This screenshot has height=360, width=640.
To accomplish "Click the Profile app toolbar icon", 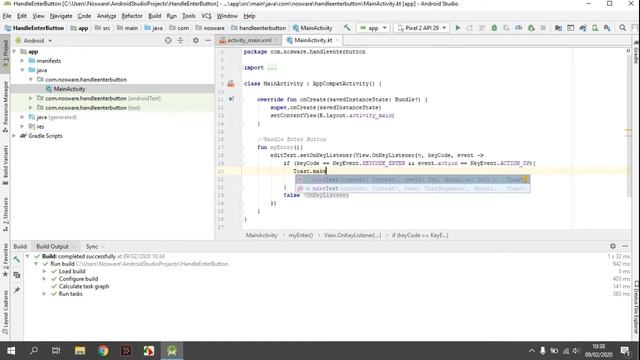I will click(518, 28).
